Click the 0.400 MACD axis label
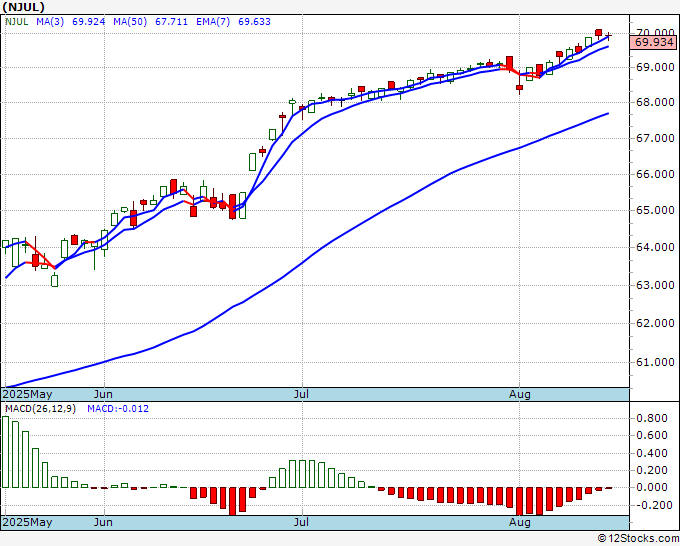 652,453
